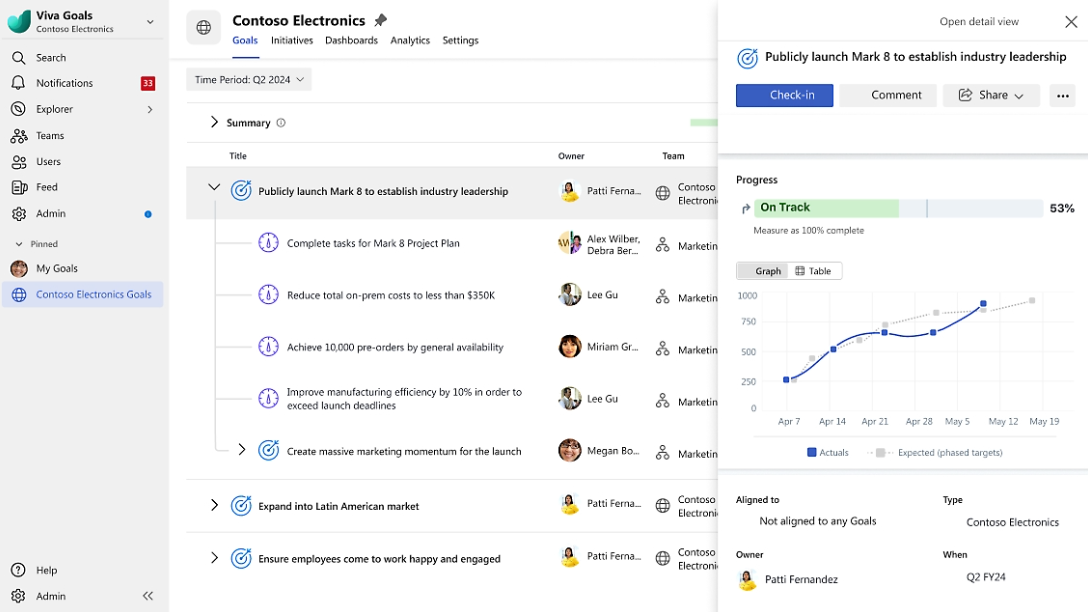Expand the Summary section
The image size is (1088, 612).
[x=214, y=122]
